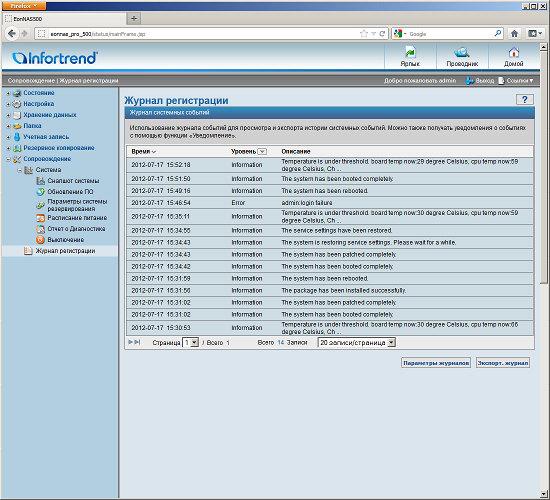The image size is (550, 500).
Task: Click Параметры журналов button
Action: 436,363
